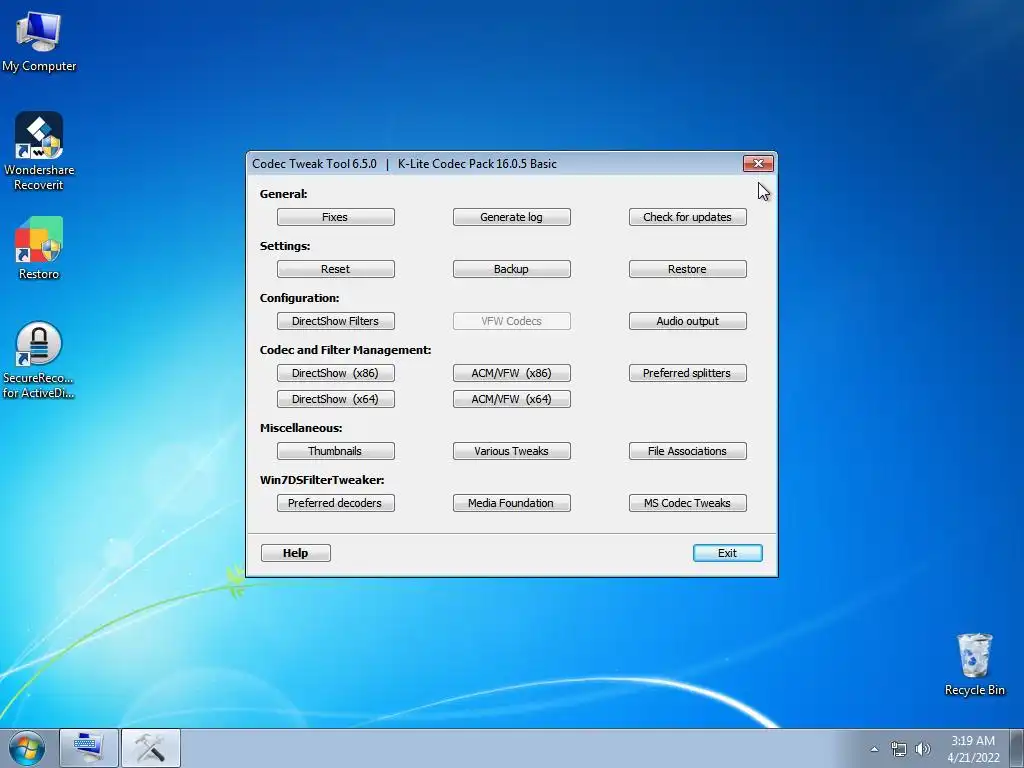Open the Windows Start menu

click(x=26, y=748)
